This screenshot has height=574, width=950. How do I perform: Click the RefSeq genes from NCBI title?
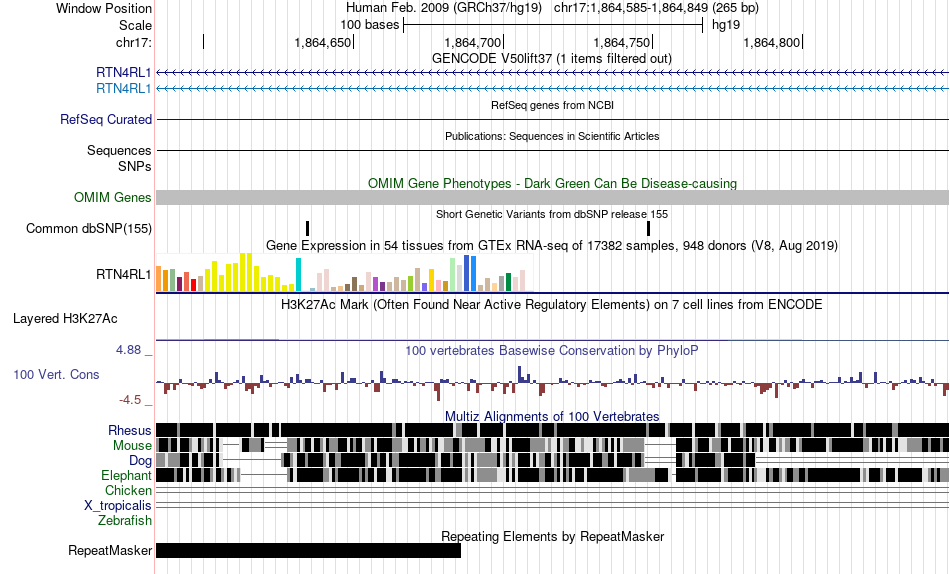tap(553, 105)
